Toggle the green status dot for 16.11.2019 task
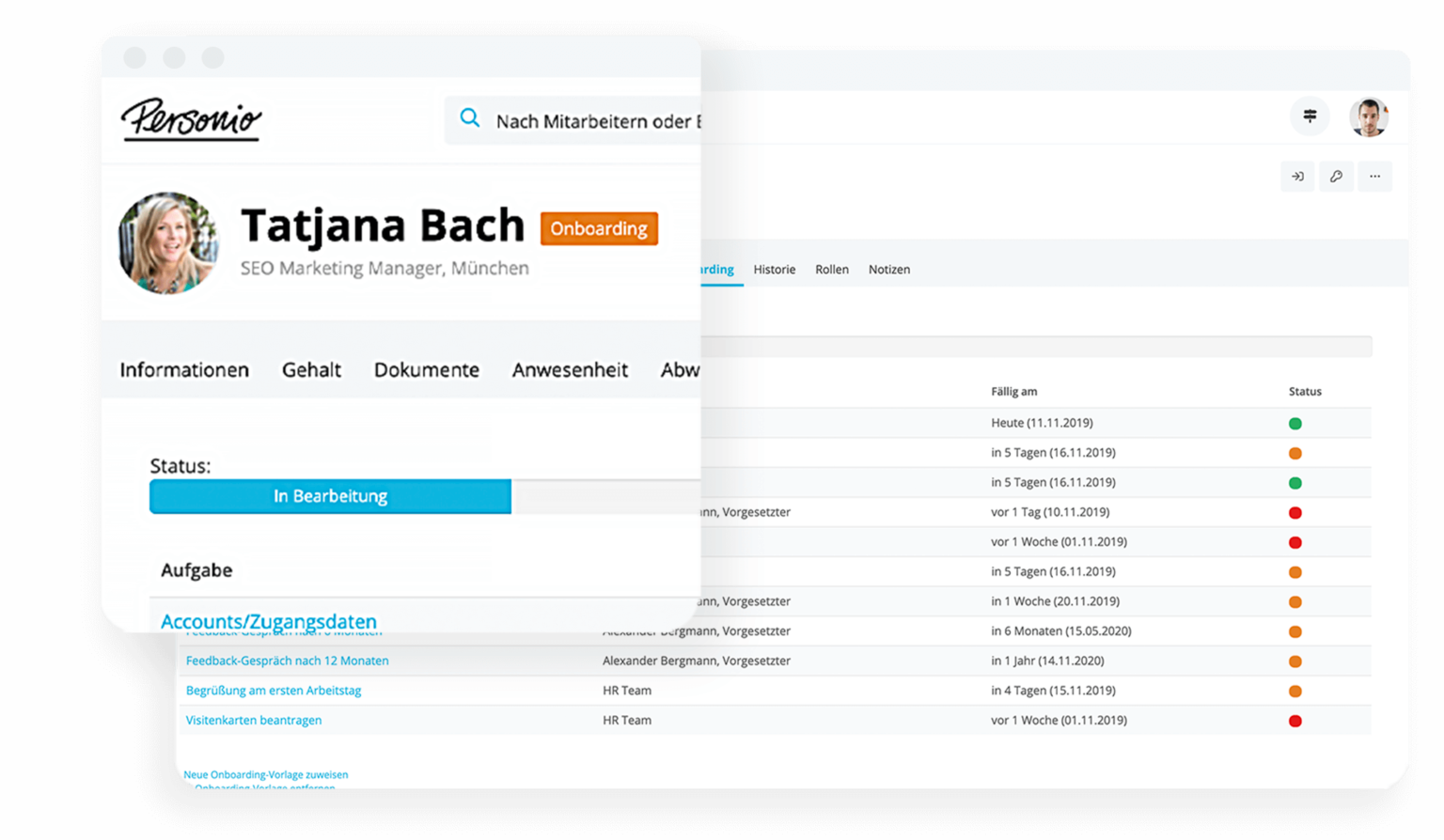 click(x=1295, y=482)
